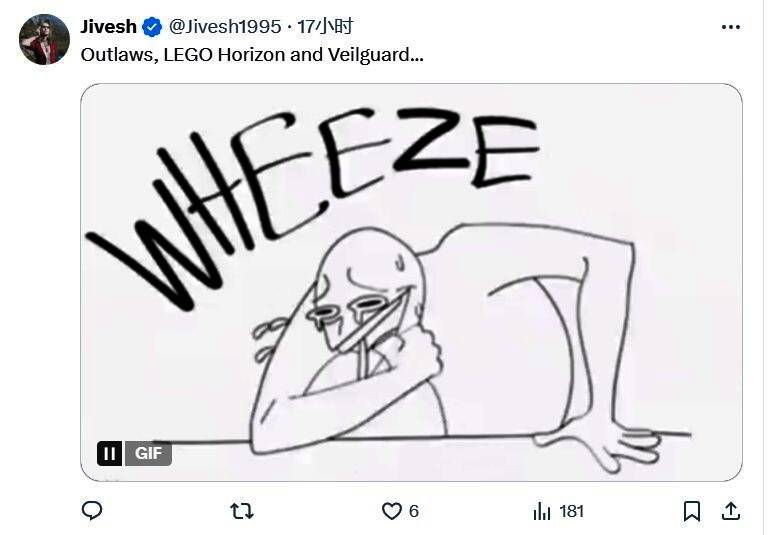Retweet the post with the repost icon
Screen dimensions: 771x535
(241, 511)
